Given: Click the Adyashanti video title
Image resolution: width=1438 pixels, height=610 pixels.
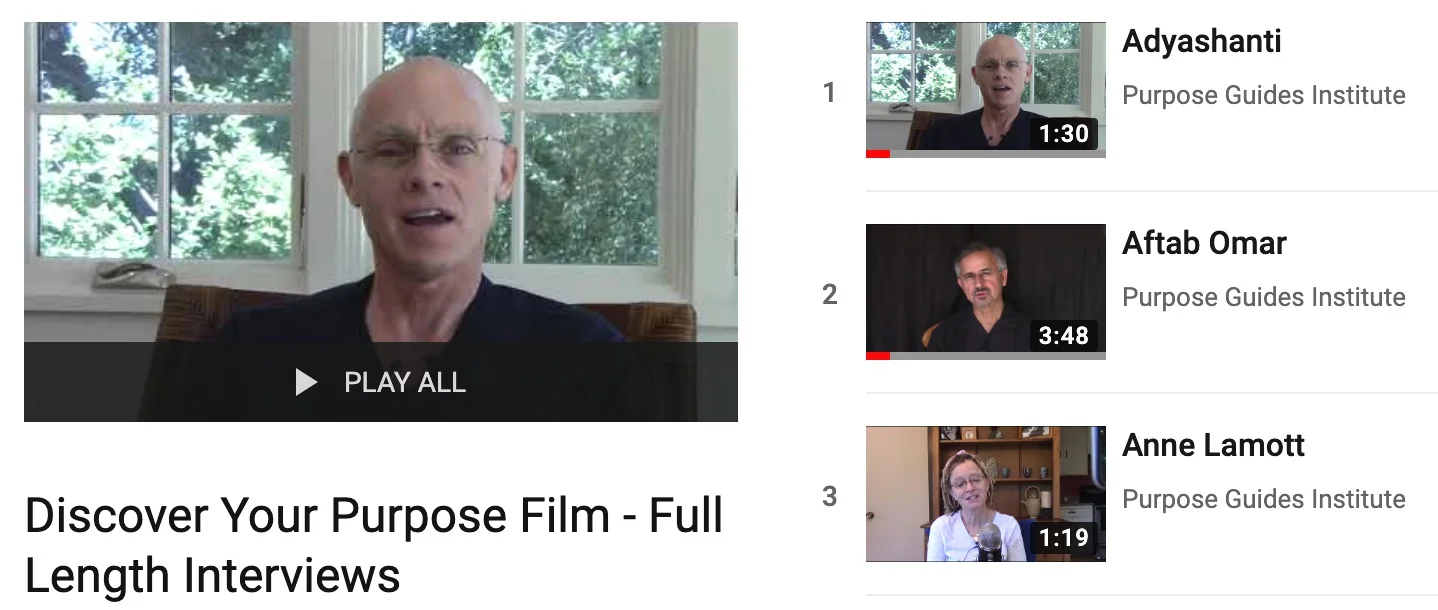Looking at the screenshot, I should click(x=1202, y=42).
